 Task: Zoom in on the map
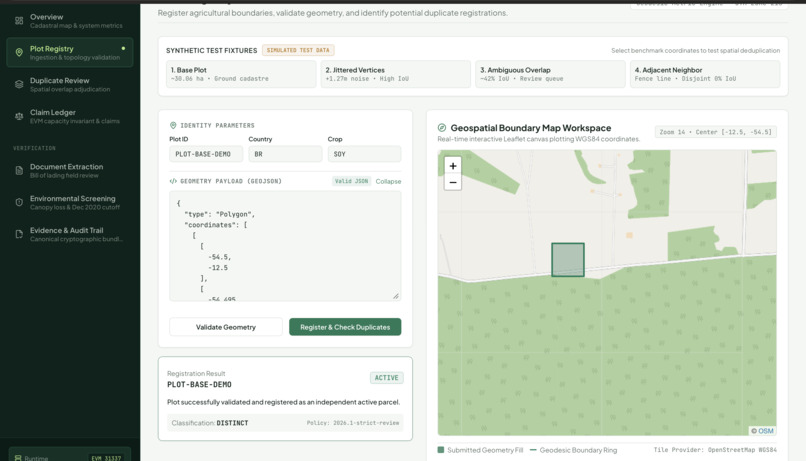pyautogui.click(x=453, y=166)
